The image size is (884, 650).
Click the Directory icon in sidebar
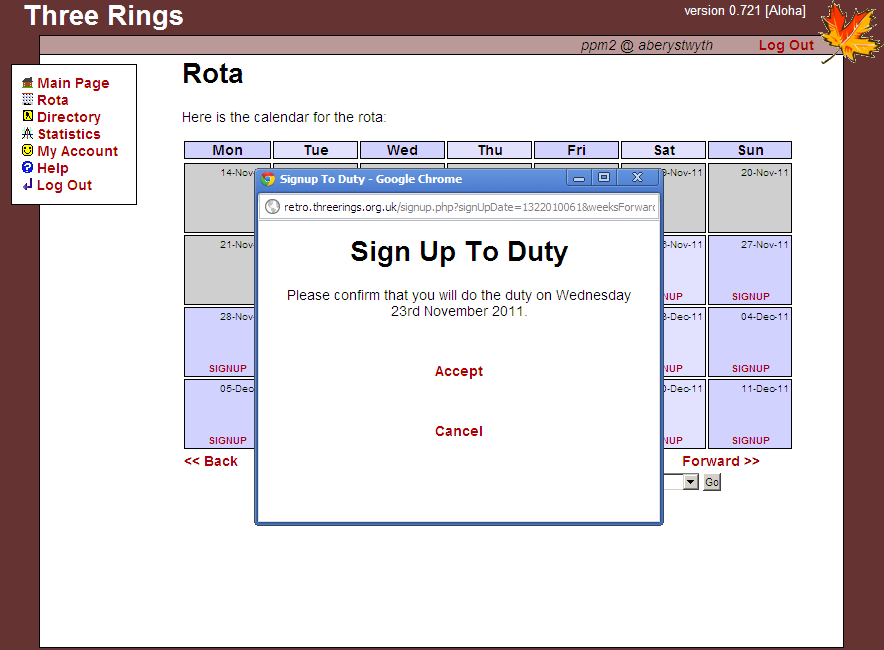pos(28,117)
